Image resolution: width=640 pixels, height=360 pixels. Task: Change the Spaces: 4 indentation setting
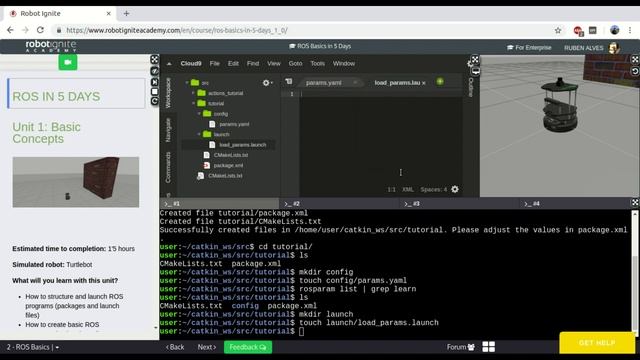[433, 189]
